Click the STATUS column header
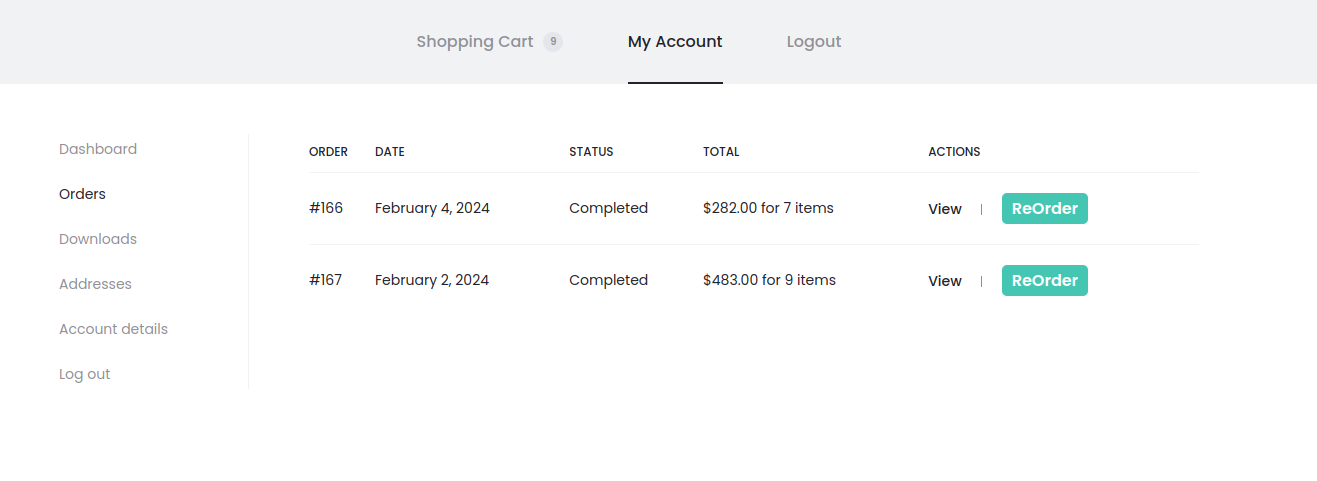 pos(591,152)
